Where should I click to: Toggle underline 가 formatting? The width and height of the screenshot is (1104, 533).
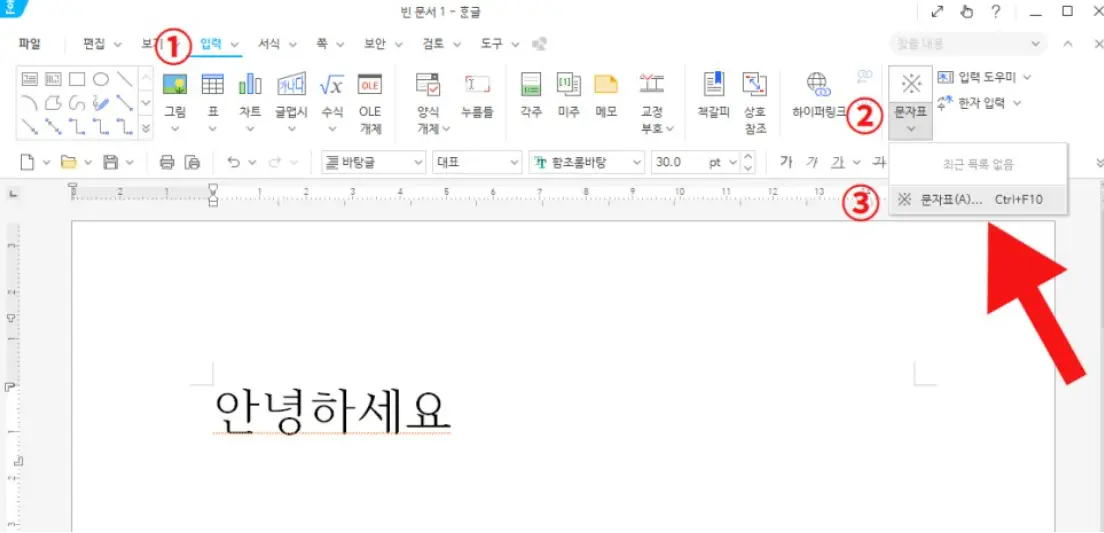(x=838, y=162)
